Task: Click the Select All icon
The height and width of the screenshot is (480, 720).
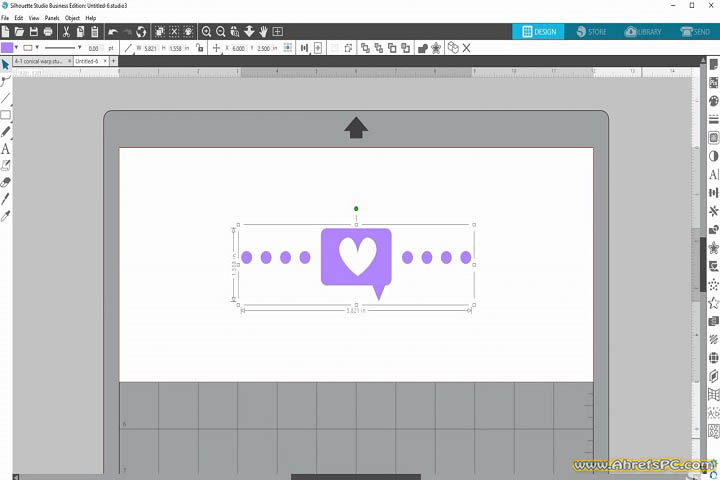Action: coord(160,32)
